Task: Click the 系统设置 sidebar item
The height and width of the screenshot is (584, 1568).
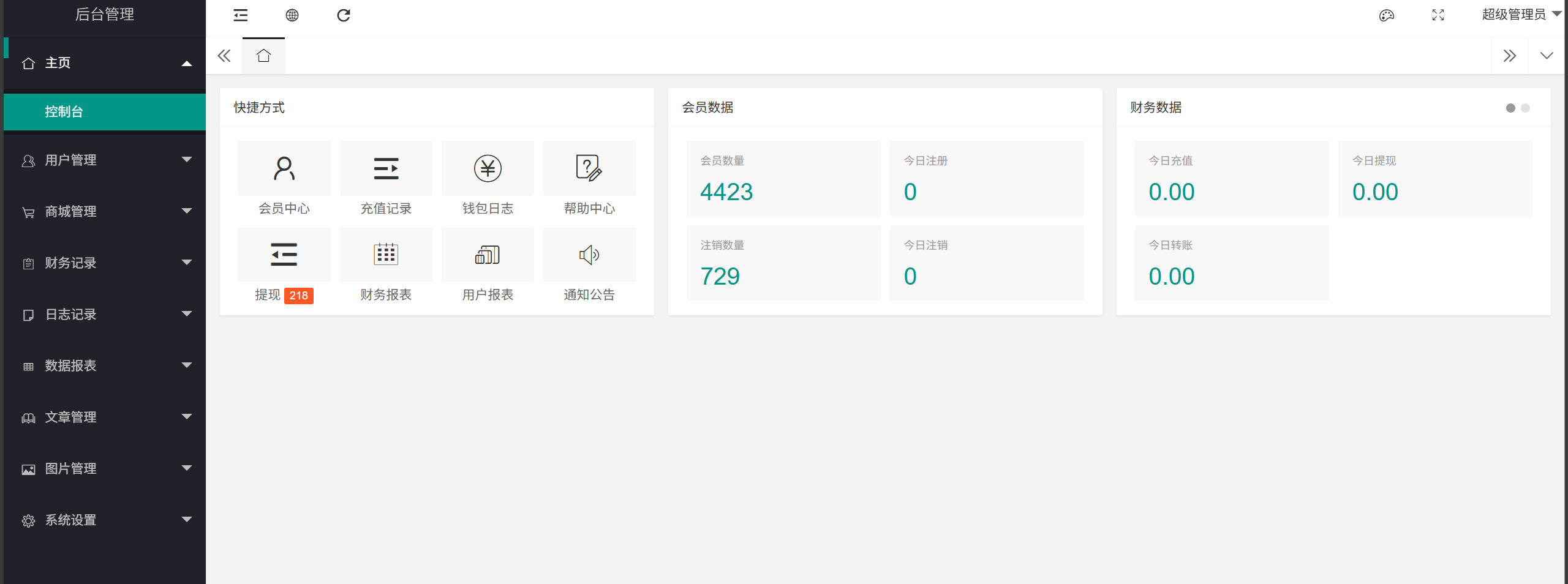Action: pos(104,520)
